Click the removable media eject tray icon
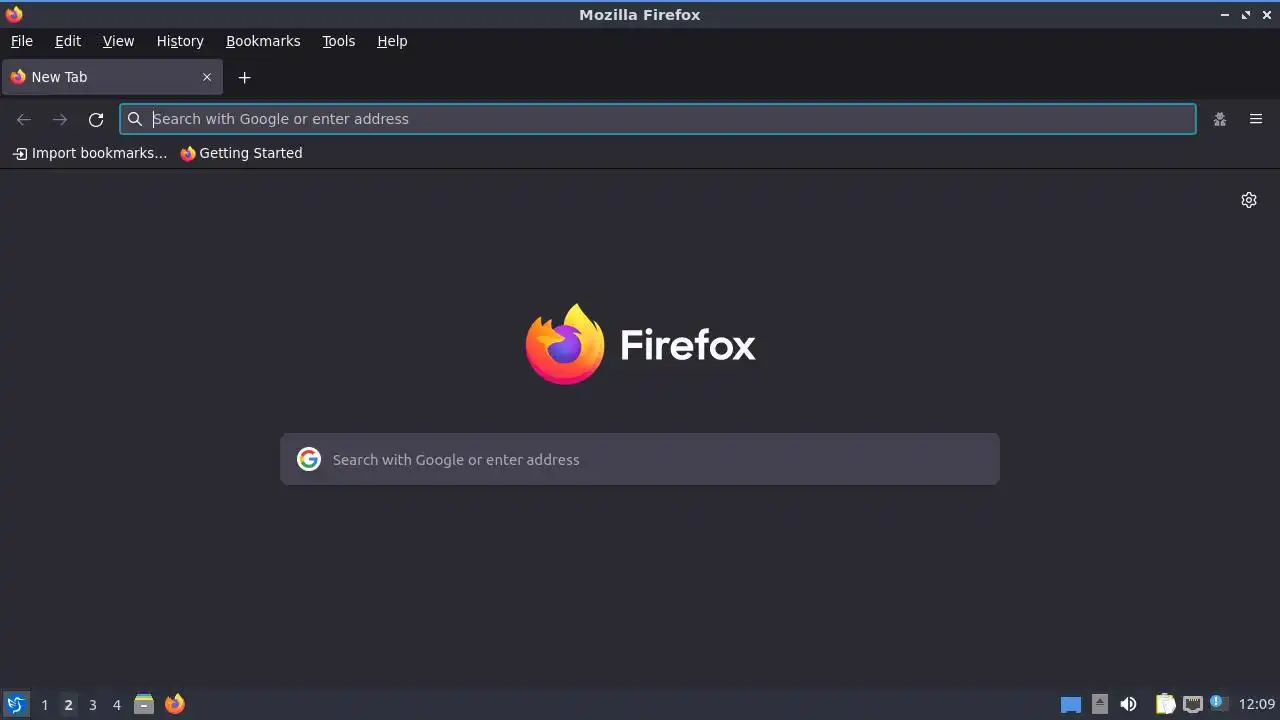1280x720 pixels. [1100, 704]
